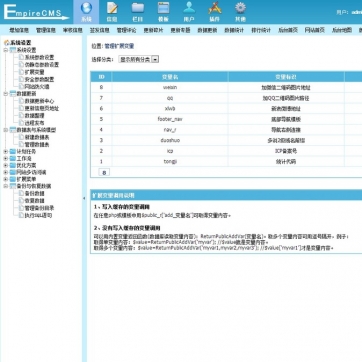This screenshot has height=362, width=362.
Task: Hide the left sidebar with the arrow handle
Action: 84,198
